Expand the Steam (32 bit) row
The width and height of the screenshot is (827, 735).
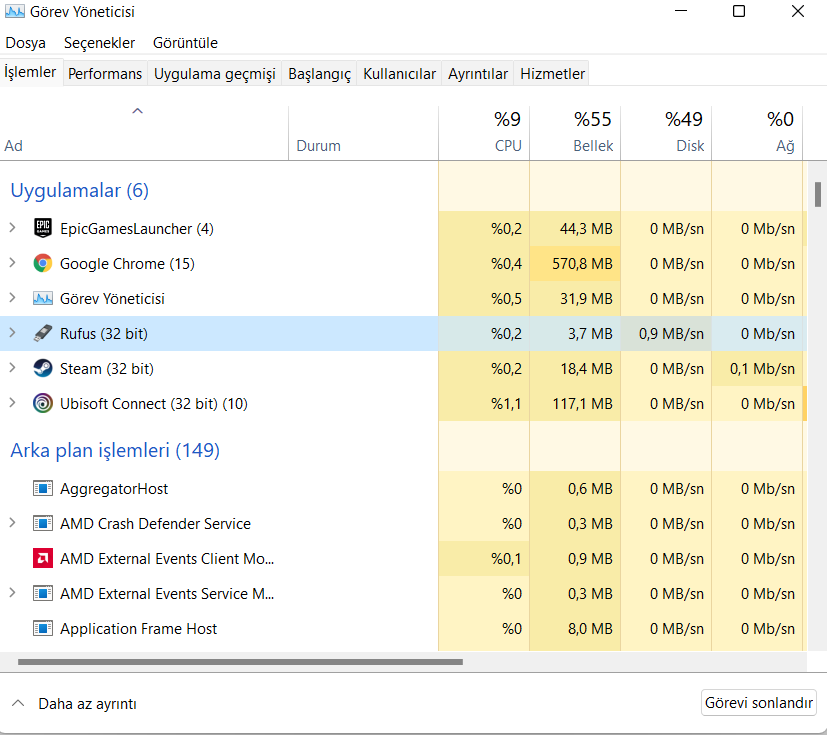click(12, 368)
